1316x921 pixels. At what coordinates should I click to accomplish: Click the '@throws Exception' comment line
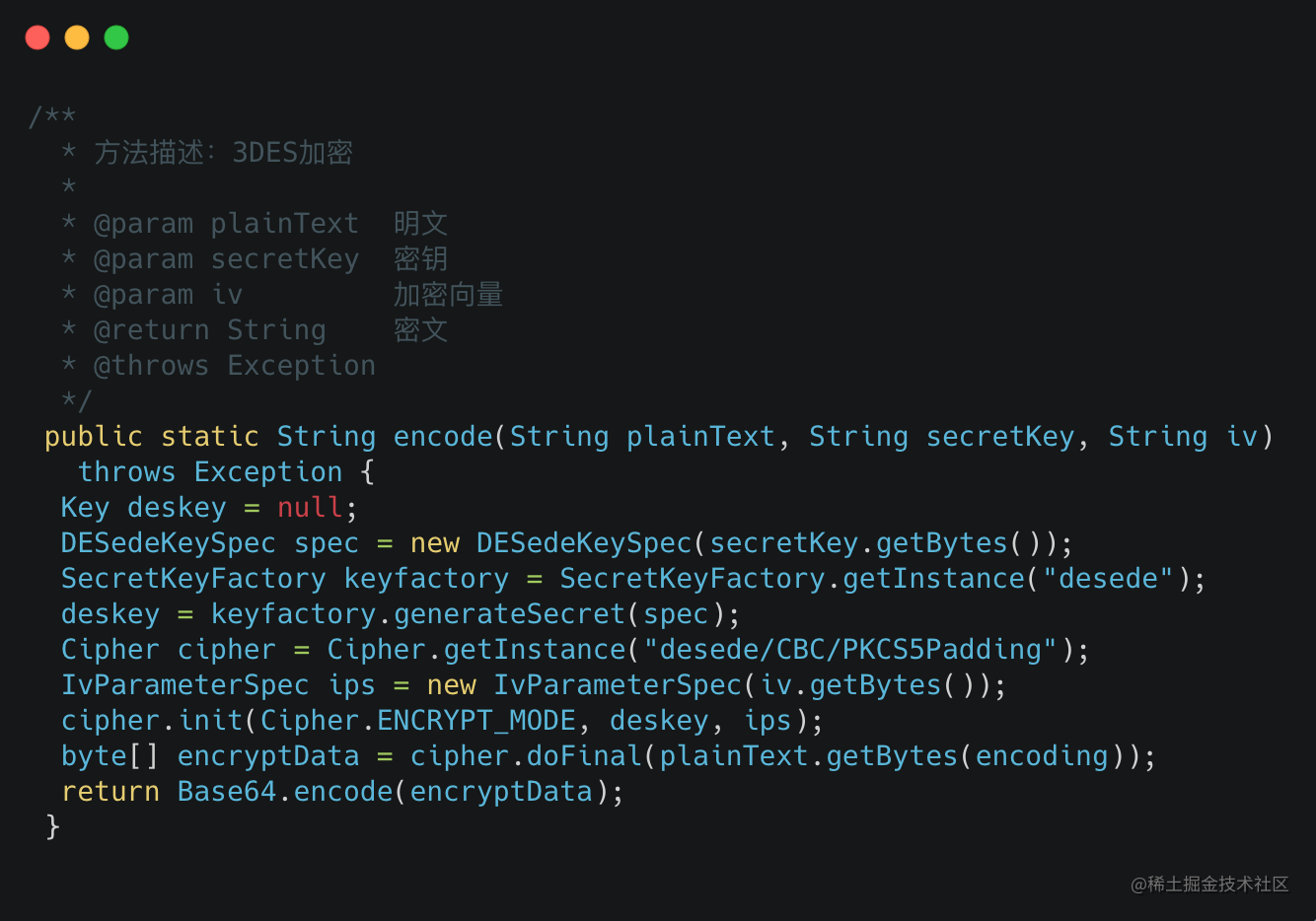click(234, 365)
